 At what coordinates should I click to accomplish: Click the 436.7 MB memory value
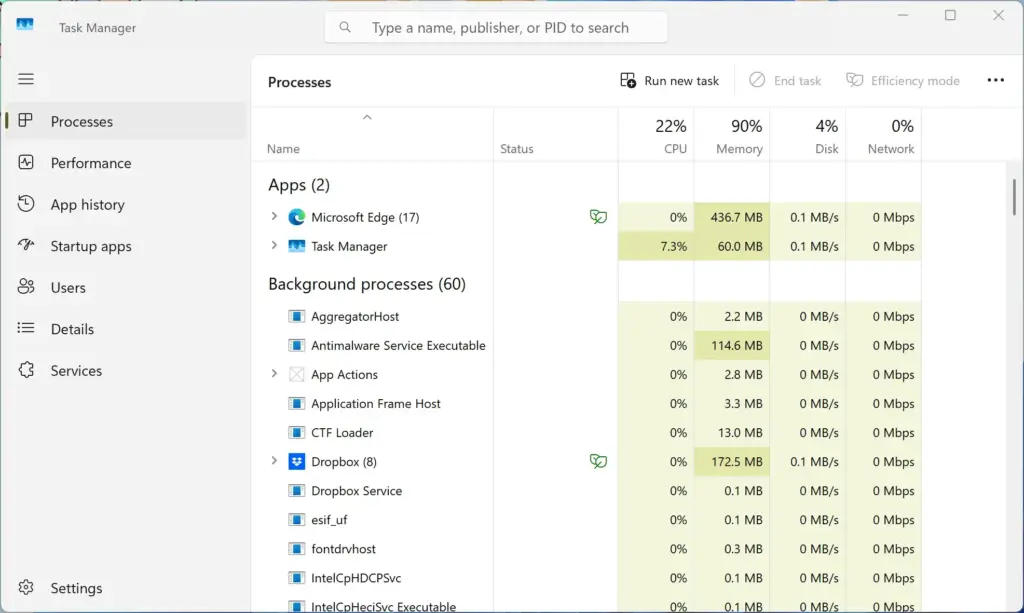click(736, 217)
